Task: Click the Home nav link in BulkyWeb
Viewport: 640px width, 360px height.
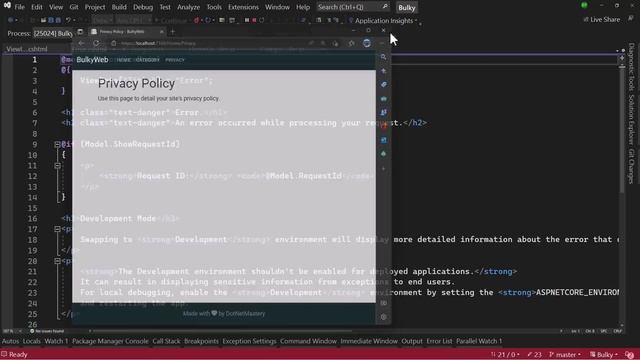Action: tap(123, 60)
